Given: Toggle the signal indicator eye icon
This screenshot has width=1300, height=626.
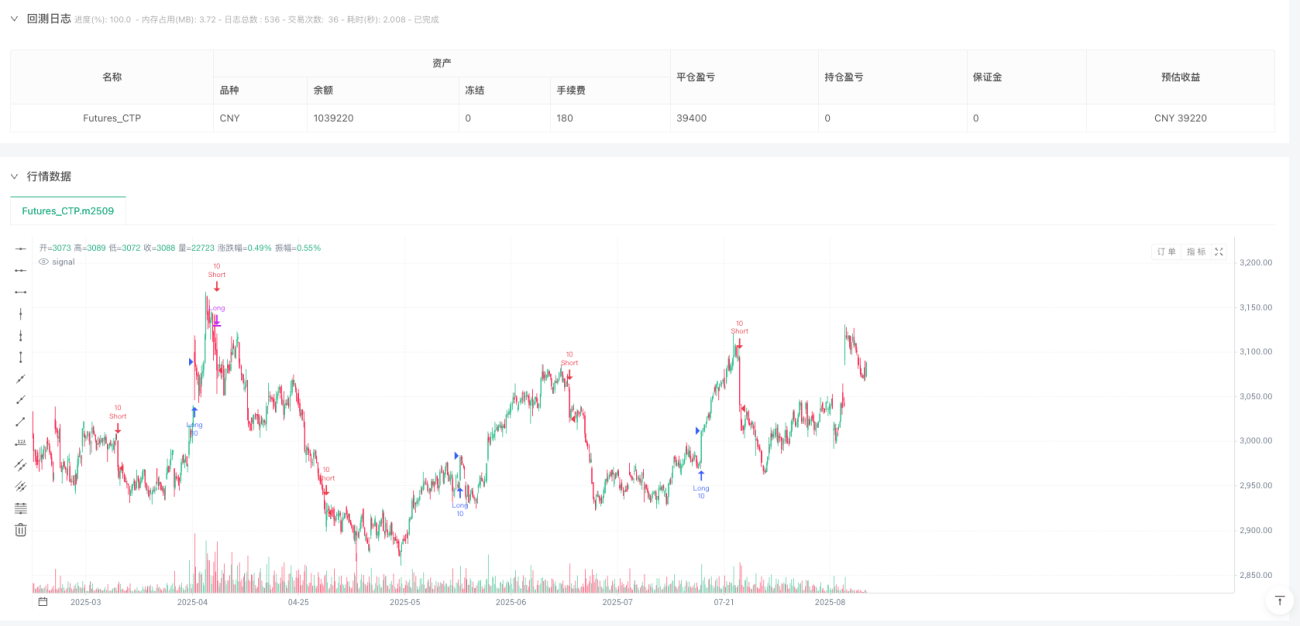Looking at the screenshot, I should tap(43, 262).
